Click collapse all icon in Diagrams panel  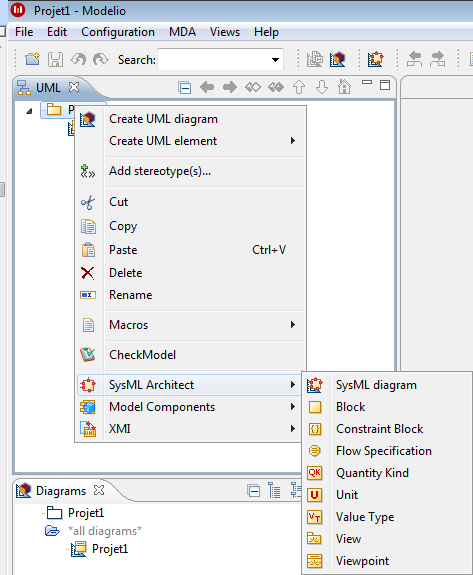[x=253, y=491]
